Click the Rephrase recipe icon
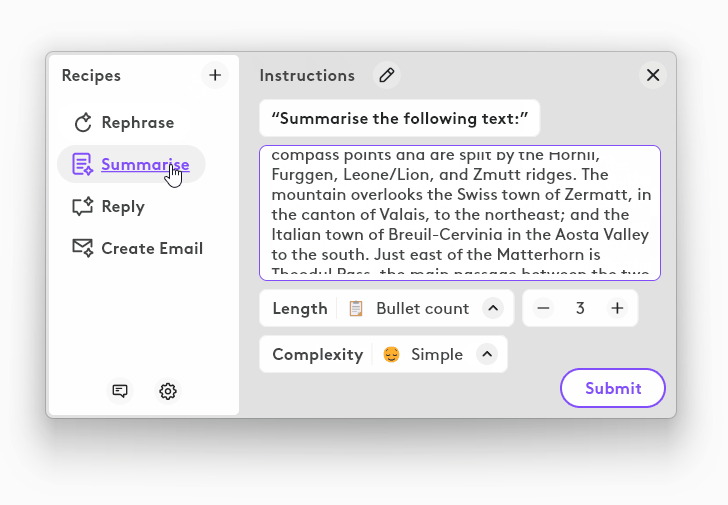Viewport: 728px width, 505px height. [83, 123]
